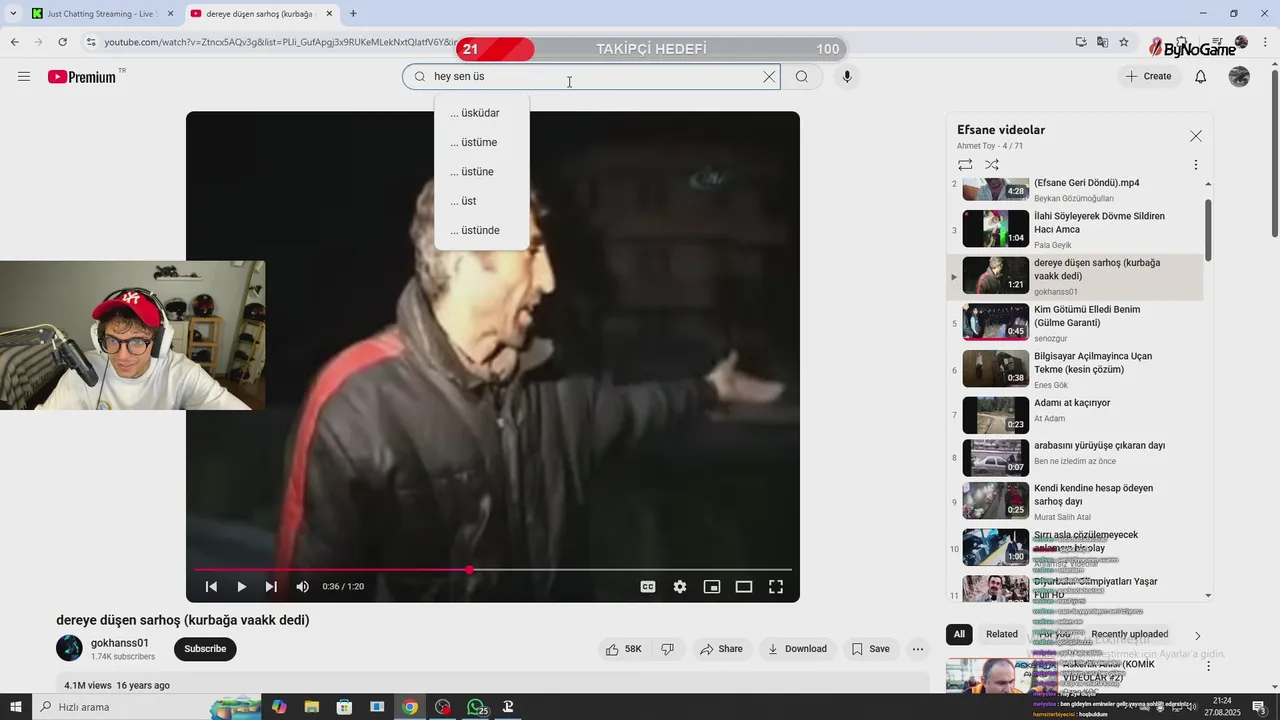
Task: Reload the page
Action: (x=62, y=42)
